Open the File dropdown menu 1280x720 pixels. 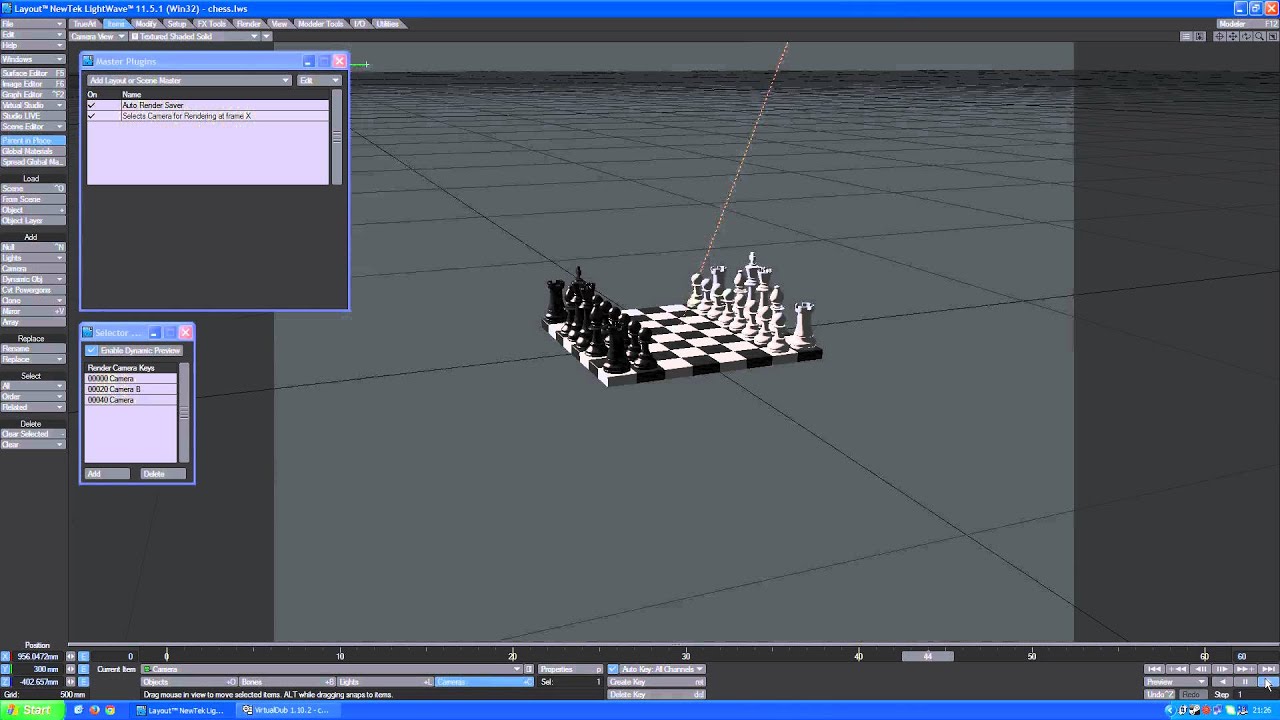[x=33, y=23]
